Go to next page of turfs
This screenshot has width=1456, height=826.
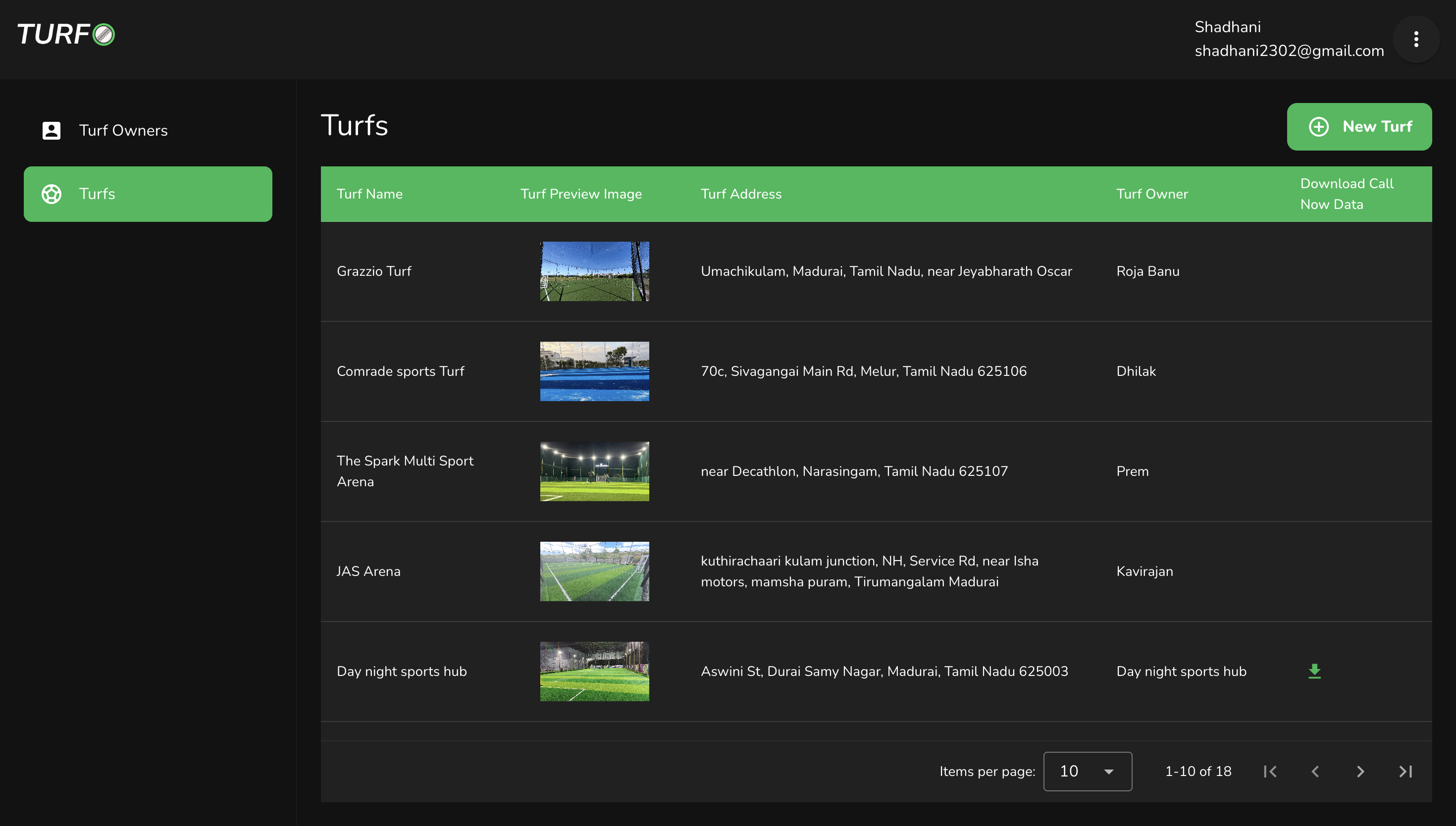tap(1360, 772)
